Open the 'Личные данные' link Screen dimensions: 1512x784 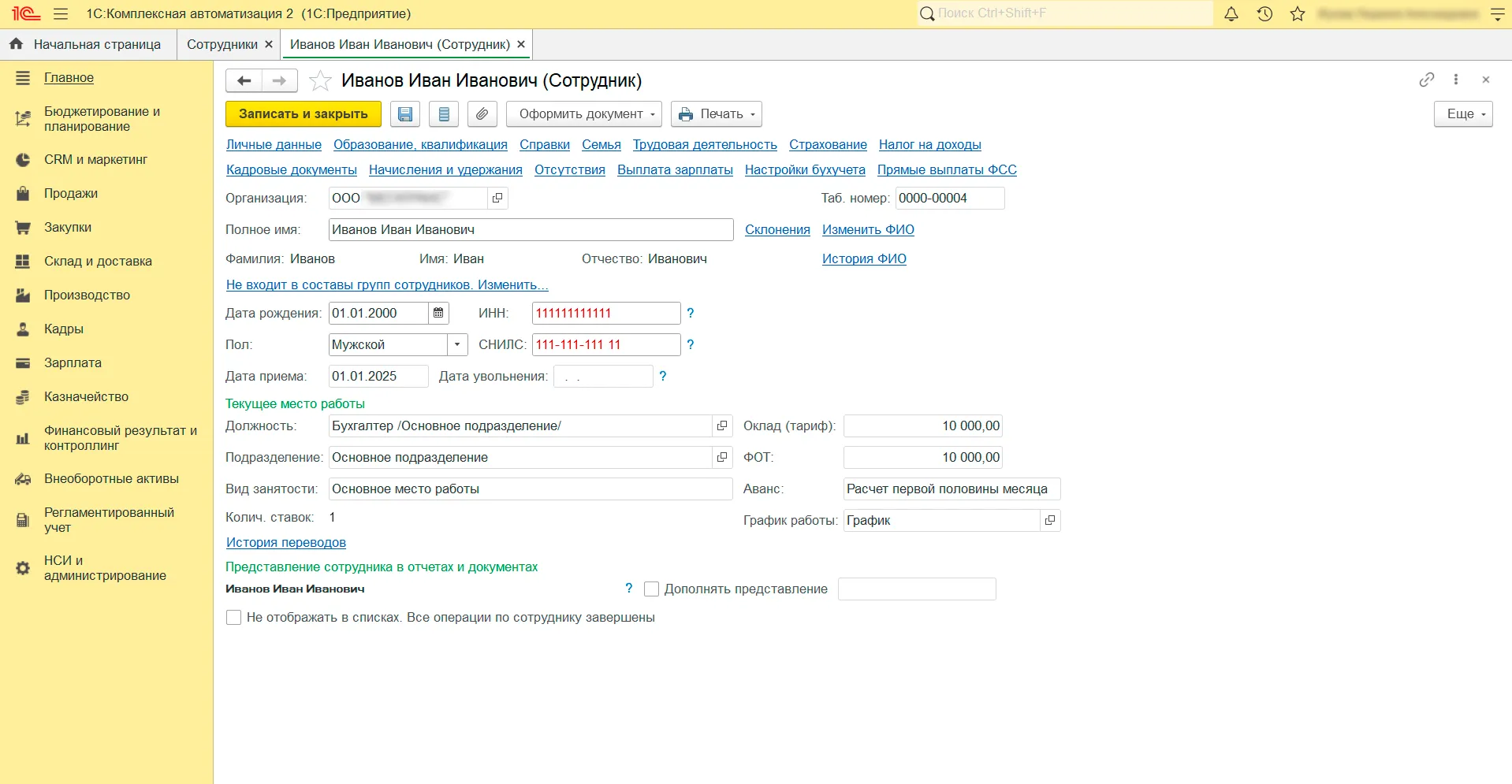pyautogui.click(x=274, y=145)
